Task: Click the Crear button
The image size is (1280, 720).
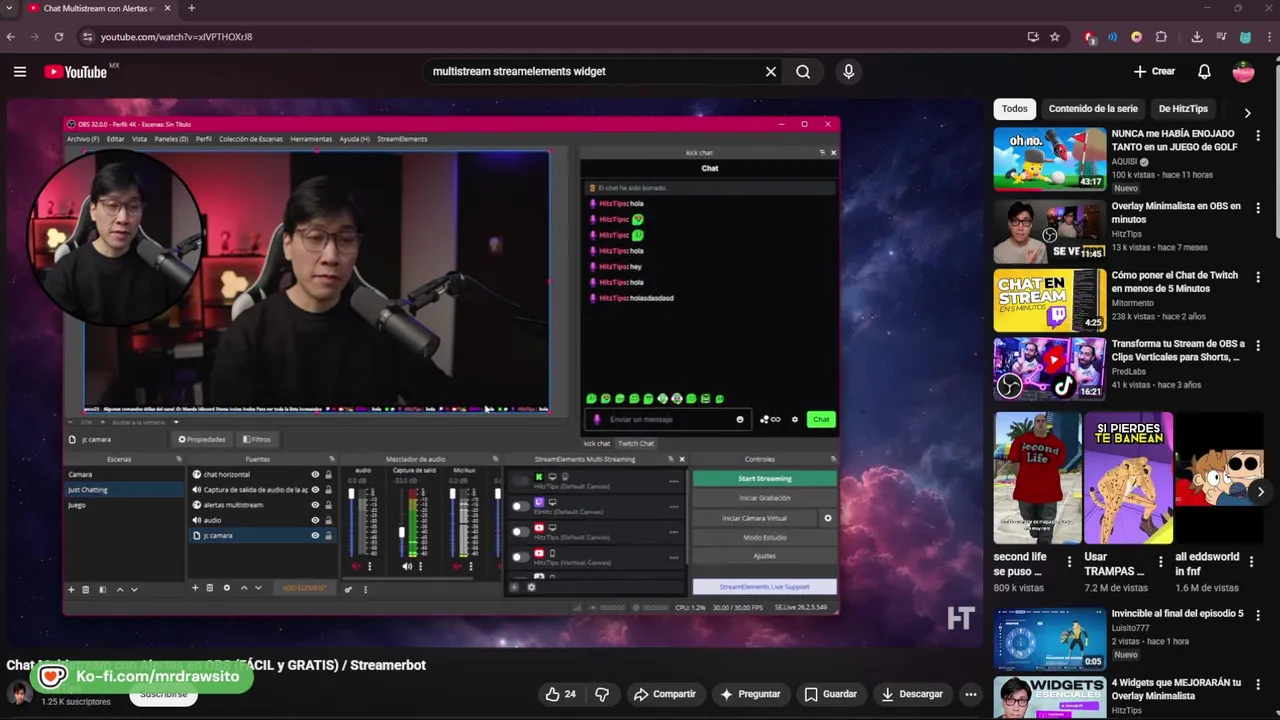Action: coord(1154,71)
